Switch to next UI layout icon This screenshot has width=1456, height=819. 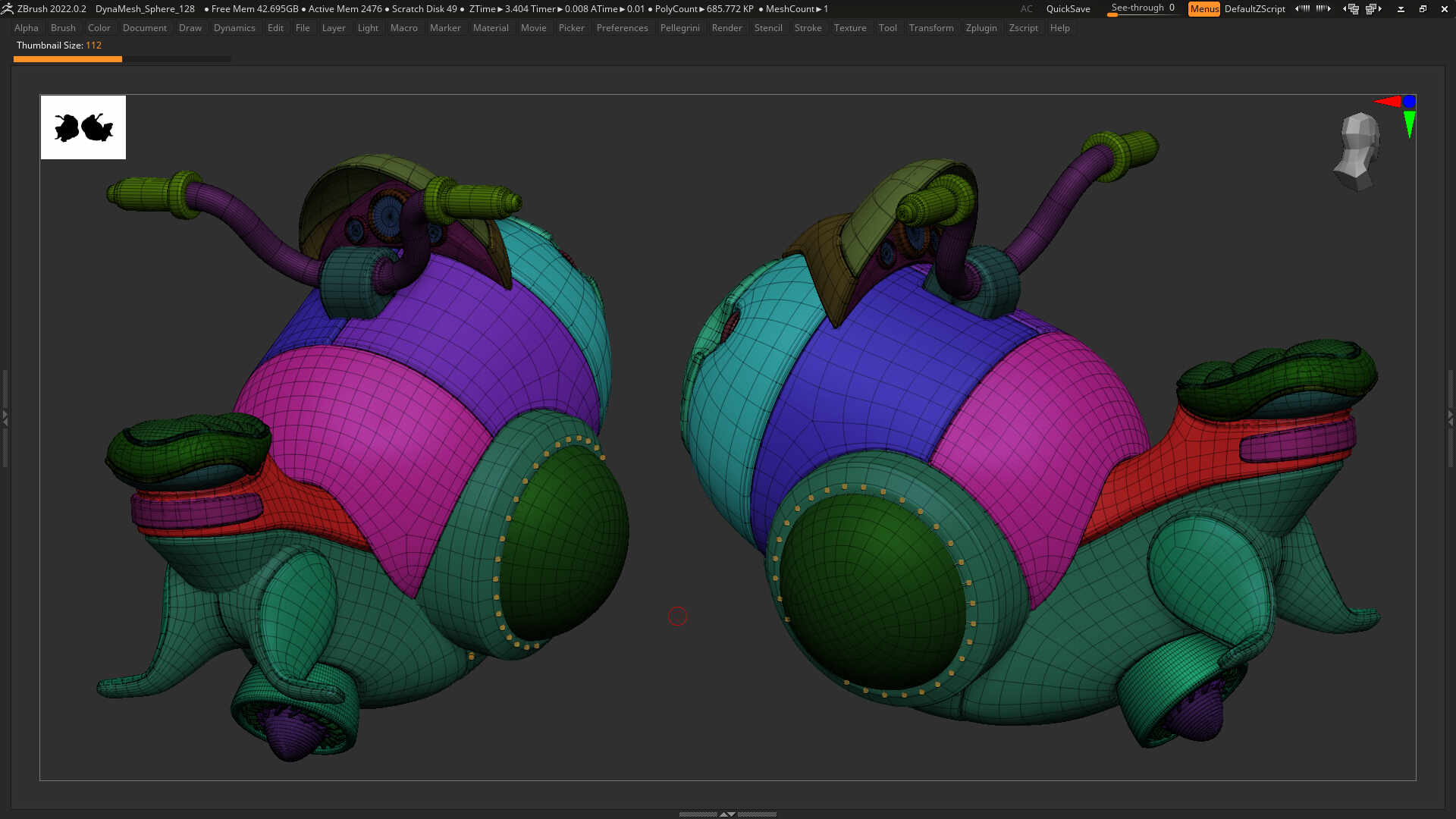pyautogui.click(x=1373, y=9)
